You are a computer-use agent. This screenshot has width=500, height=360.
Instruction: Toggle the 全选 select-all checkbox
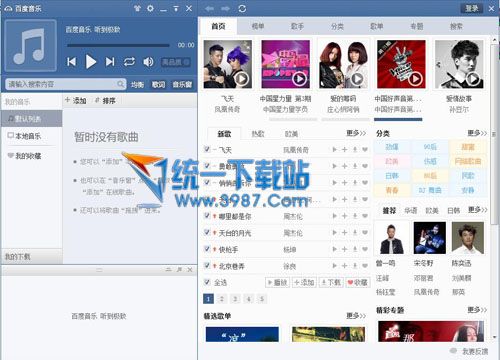(x=207, y=282)
